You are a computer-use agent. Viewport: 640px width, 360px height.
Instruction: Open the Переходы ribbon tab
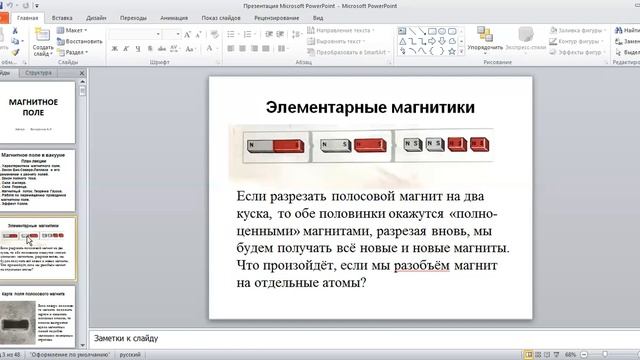point(133,18)
